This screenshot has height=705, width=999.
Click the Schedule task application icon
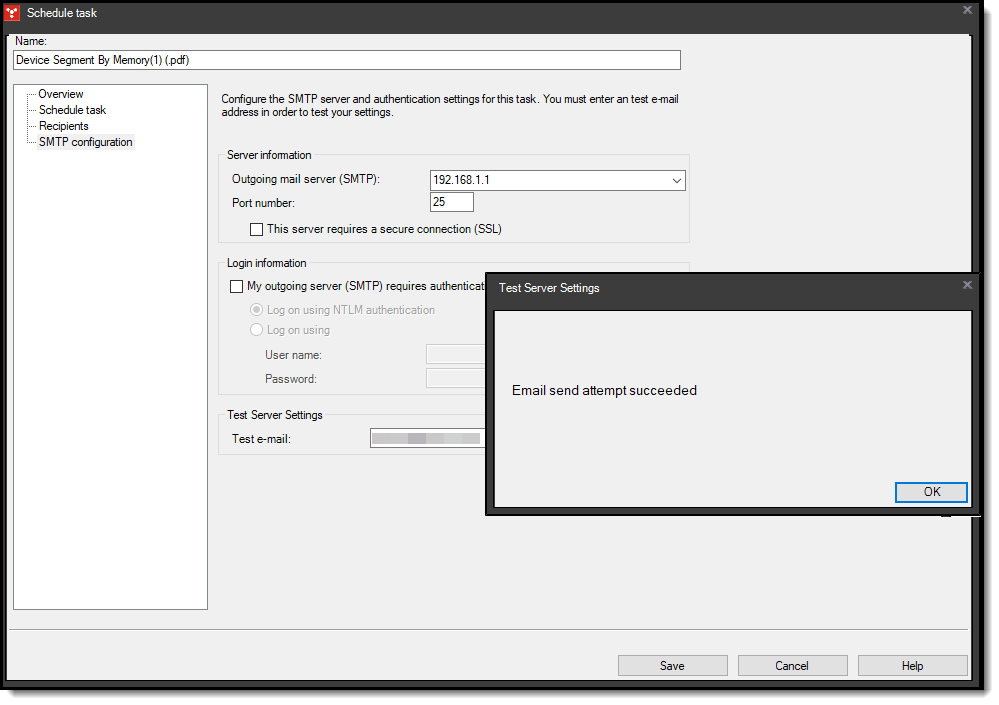[x=12, y=13]
